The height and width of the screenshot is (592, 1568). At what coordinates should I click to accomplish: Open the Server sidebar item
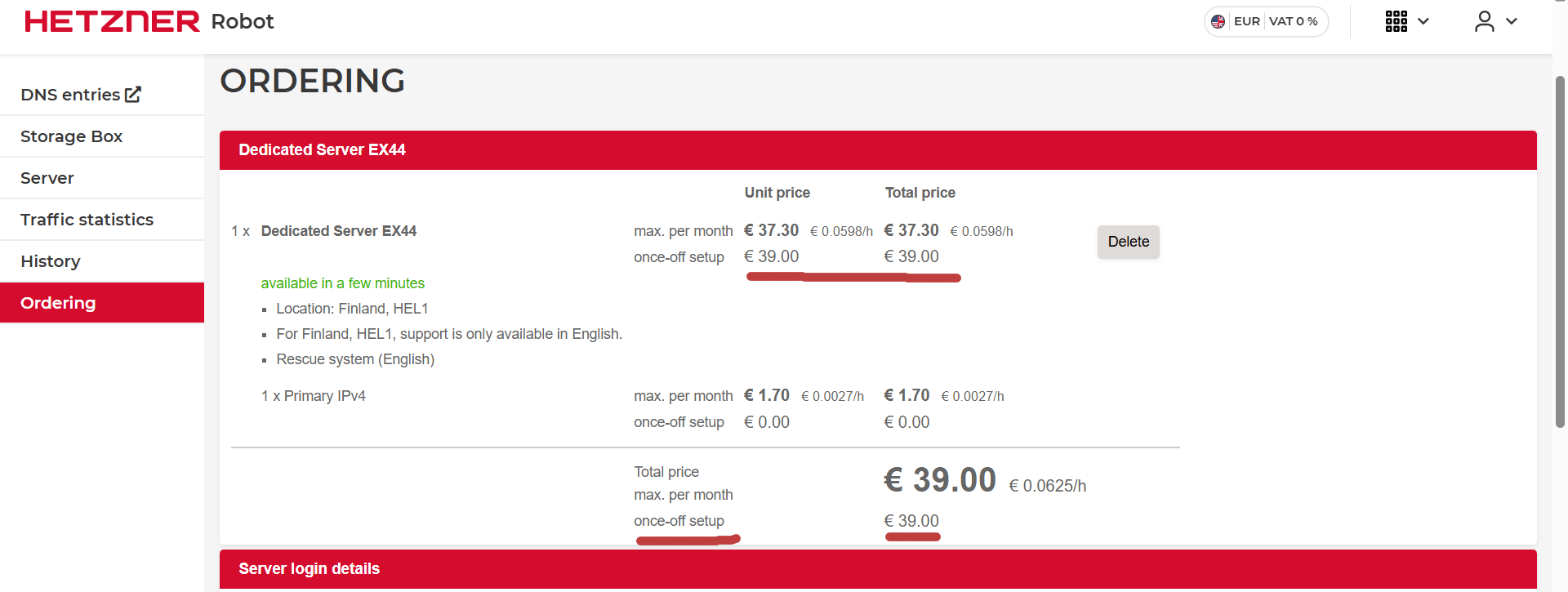click(x=47, y=178)
